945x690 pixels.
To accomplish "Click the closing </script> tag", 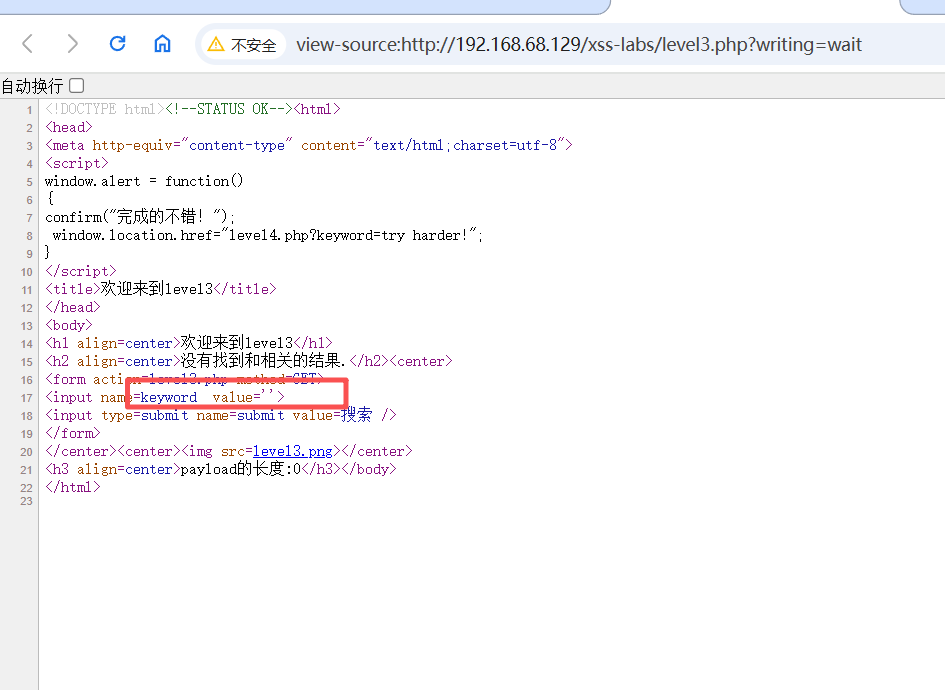I will (81, 271).
